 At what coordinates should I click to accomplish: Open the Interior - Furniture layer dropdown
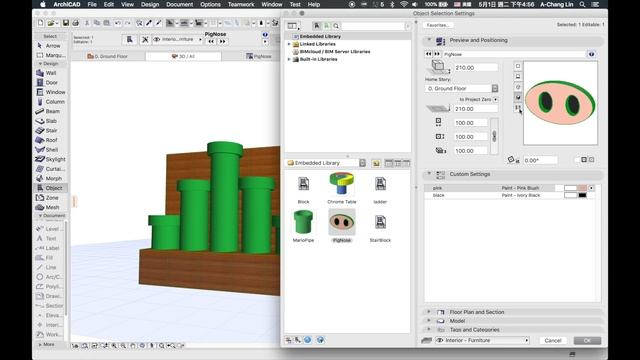pos(482,340)
